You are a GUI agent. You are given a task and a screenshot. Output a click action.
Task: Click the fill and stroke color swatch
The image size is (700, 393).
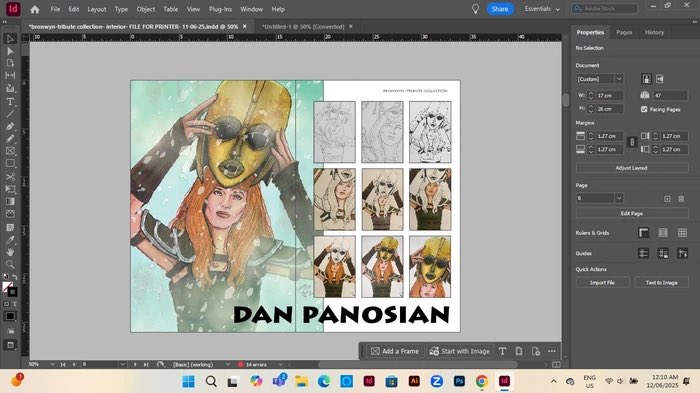[10, 289]
